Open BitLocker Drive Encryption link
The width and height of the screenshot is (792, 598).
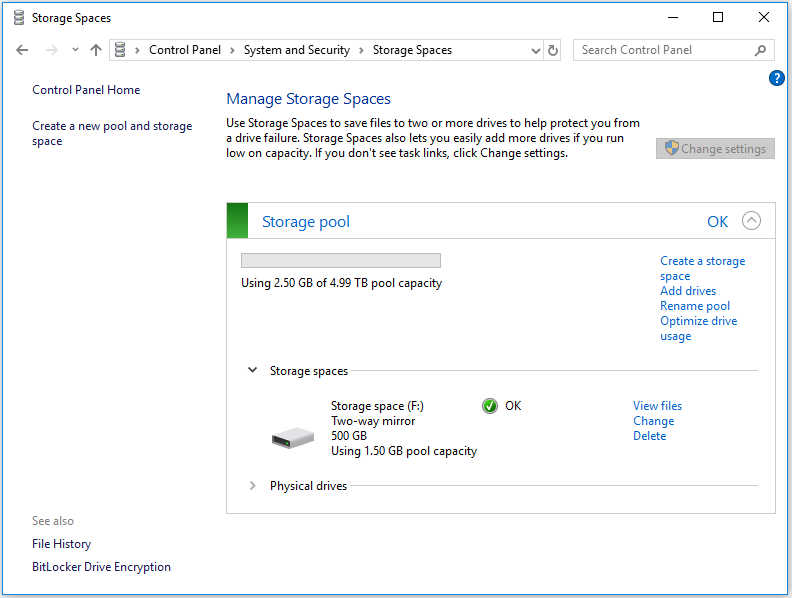point(102,567)
